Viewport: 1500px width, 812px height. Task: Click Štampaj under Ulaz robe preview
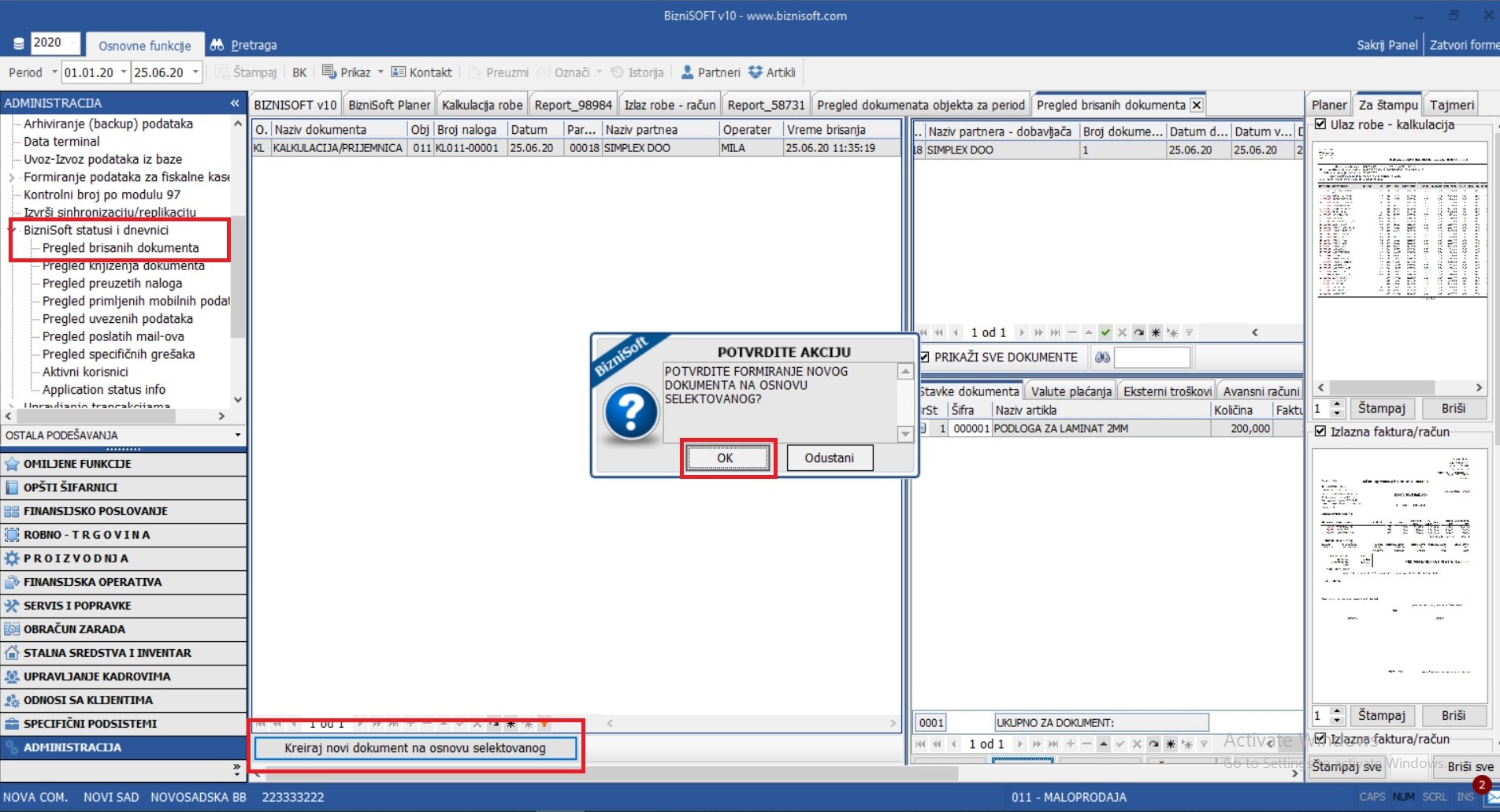click(1381, 408)
